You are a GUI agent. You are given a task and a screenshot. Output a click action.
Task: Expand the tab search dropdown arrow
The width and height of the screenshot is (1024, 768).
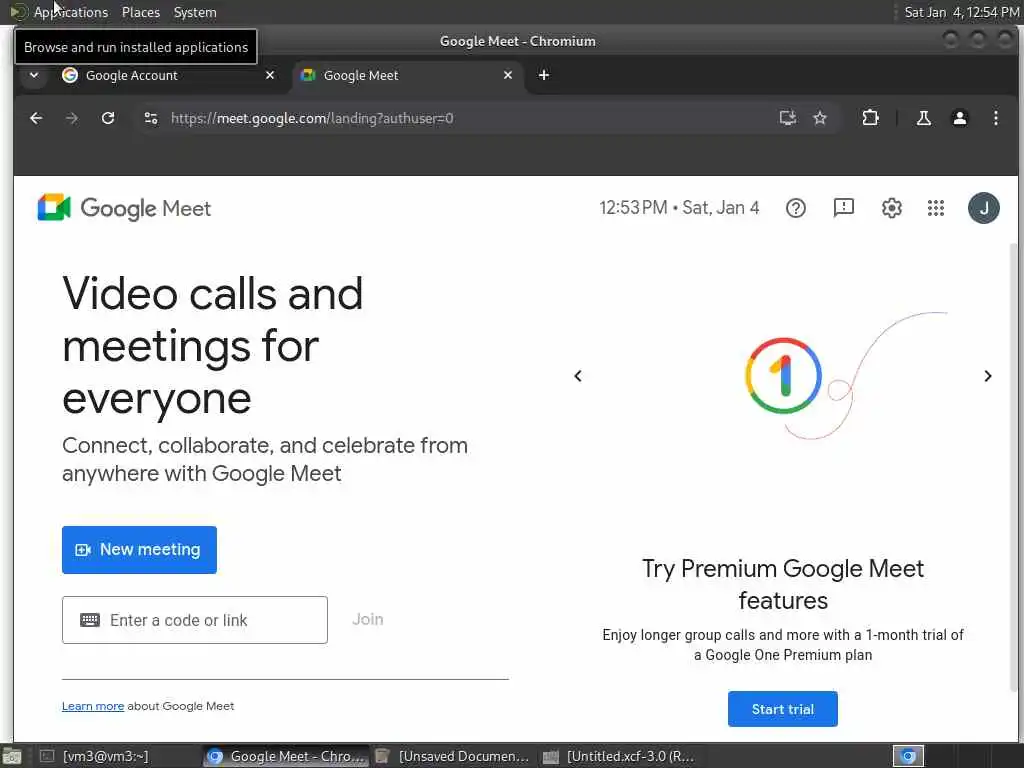click(34, 75)
